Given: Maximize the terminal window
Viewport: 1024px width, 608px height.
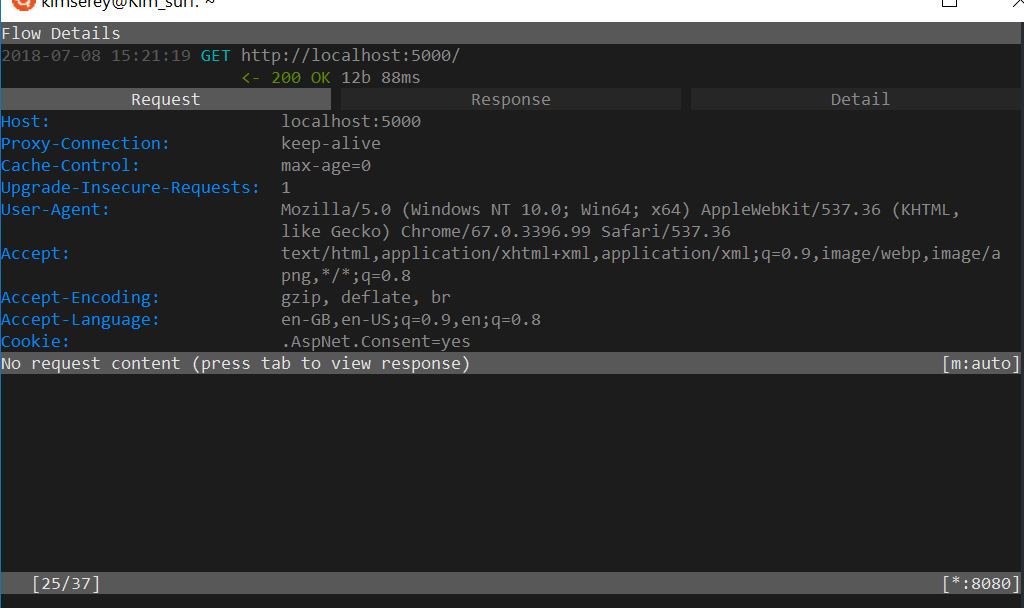Looking at the screenshot, I should pyautogui.click(x=949, y=3).
